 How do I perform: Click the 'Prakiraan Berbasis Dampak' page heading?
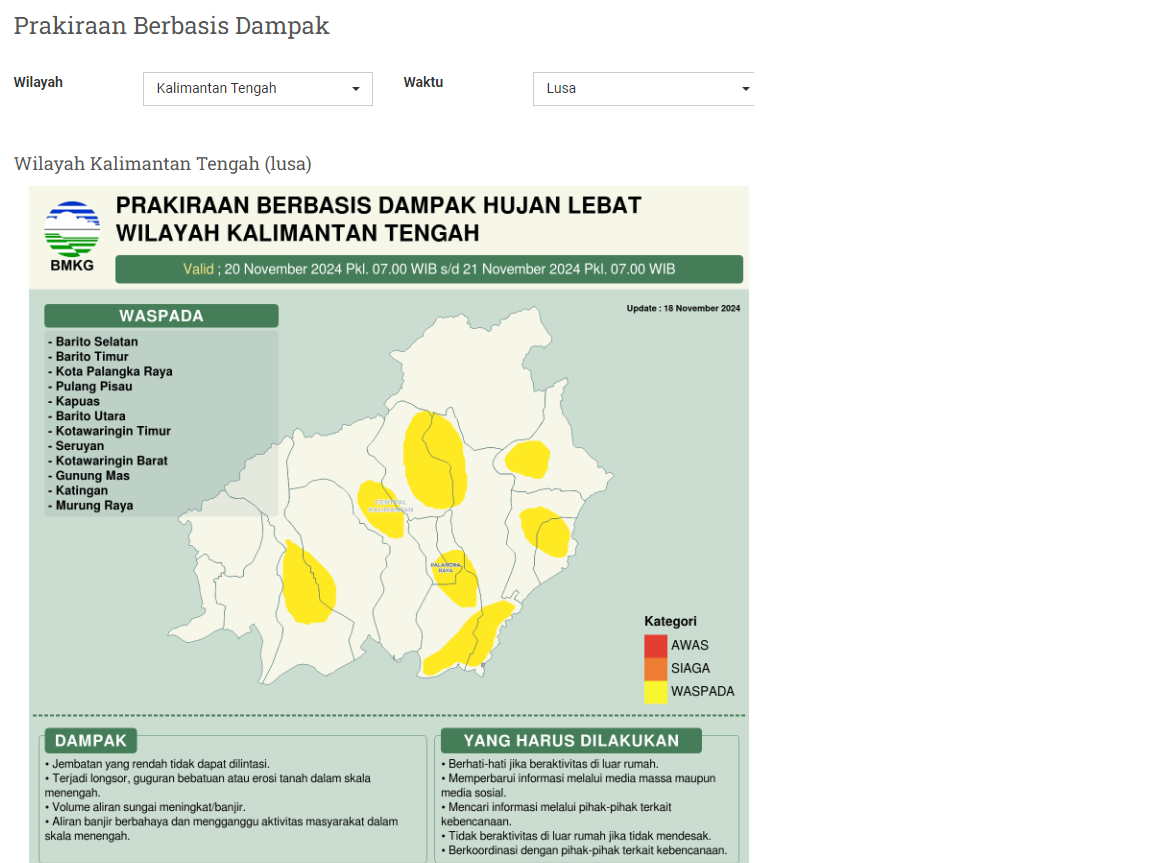click(x=172, y=26)
